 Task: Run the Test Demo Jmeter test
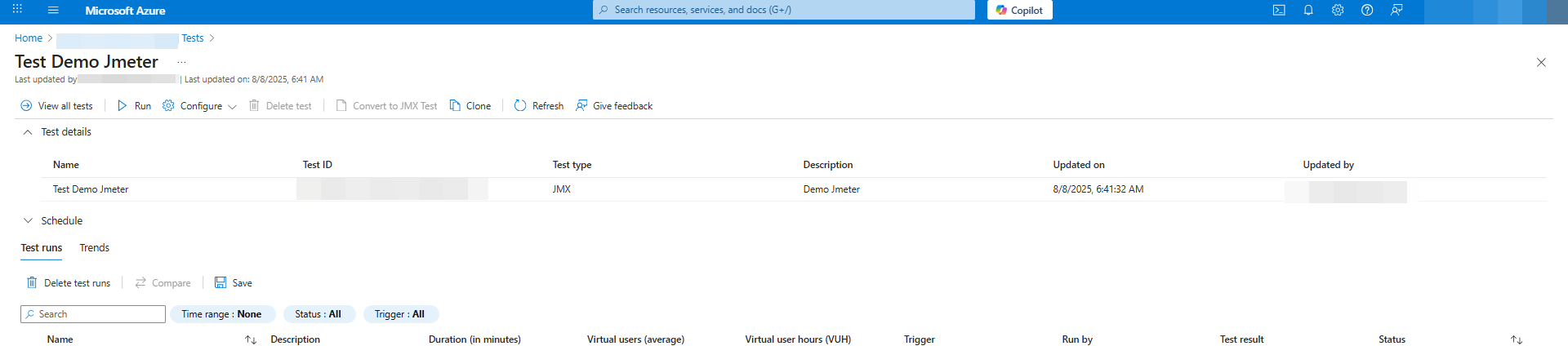[x=134, y=106]
